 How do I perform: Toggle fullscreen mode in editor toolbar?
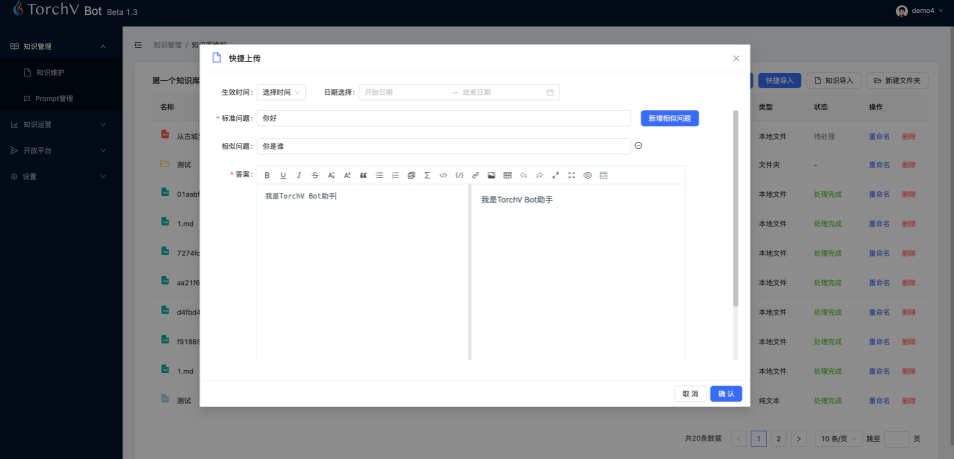(x=571, y=175)
